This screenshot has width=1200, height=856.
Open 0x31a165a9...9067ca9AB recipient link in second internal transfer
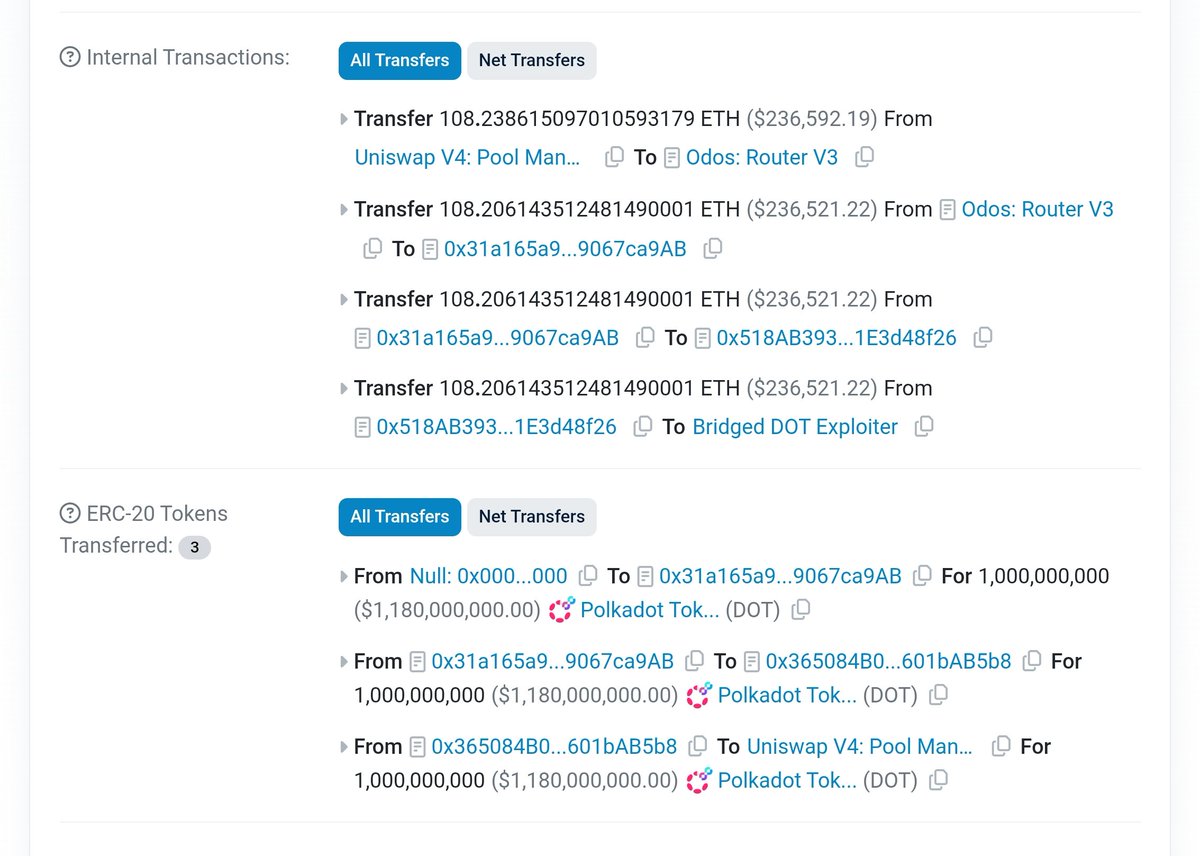(x=565, y=248)
